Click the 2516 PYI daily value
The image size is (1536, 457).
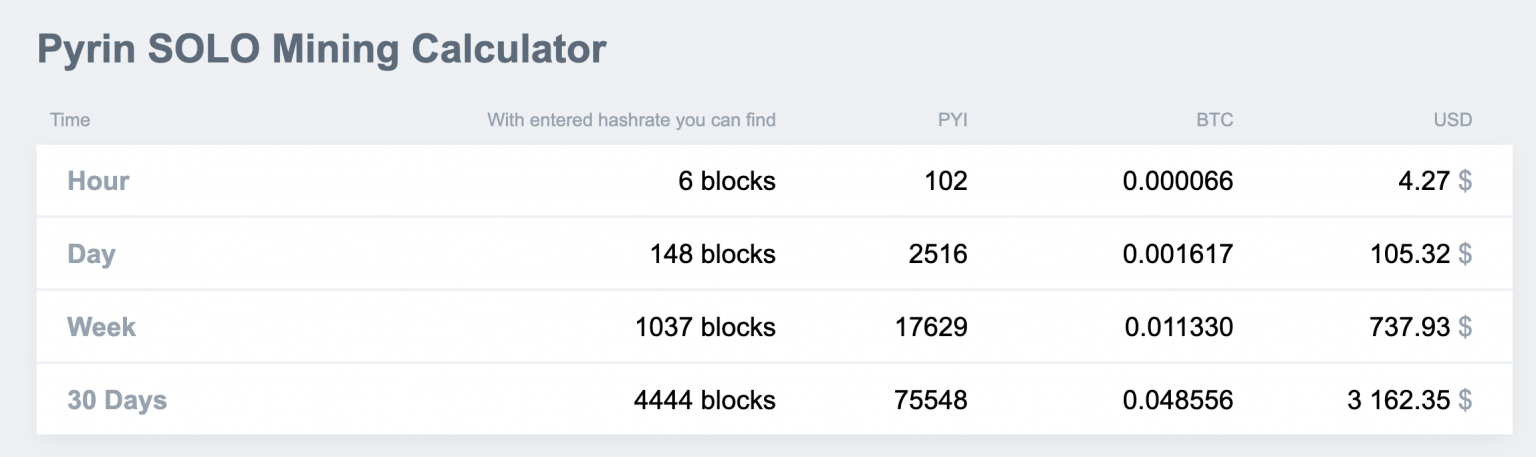point(937,254)
